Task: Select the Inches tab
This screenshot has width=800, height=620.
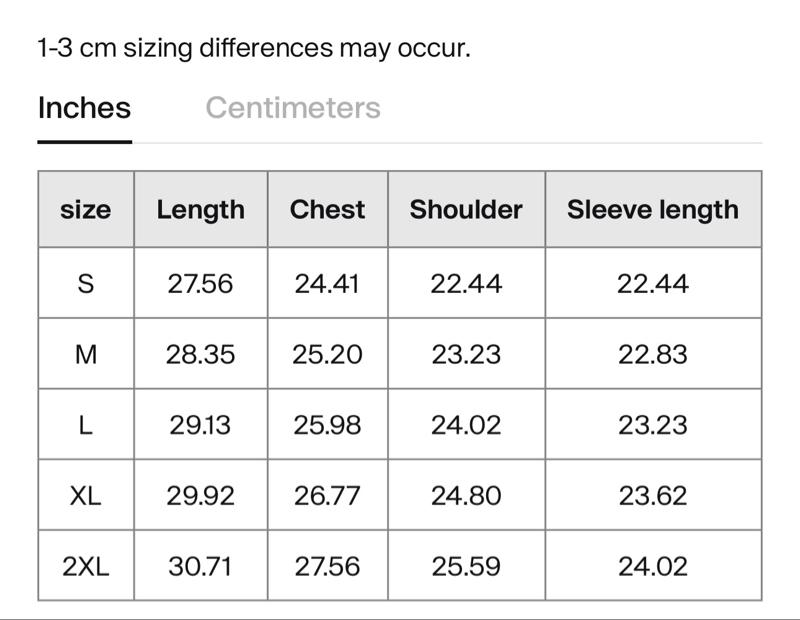Action: [x=84, y=108]
